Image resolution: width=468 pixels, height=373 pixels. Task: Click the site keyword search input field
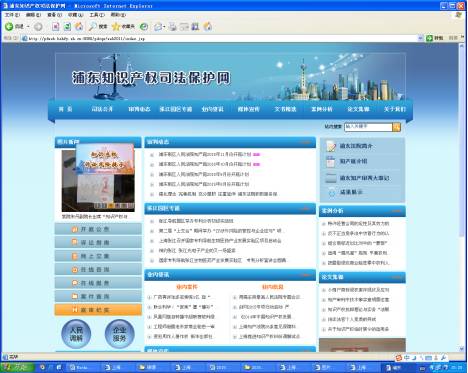tap(368, 127)
